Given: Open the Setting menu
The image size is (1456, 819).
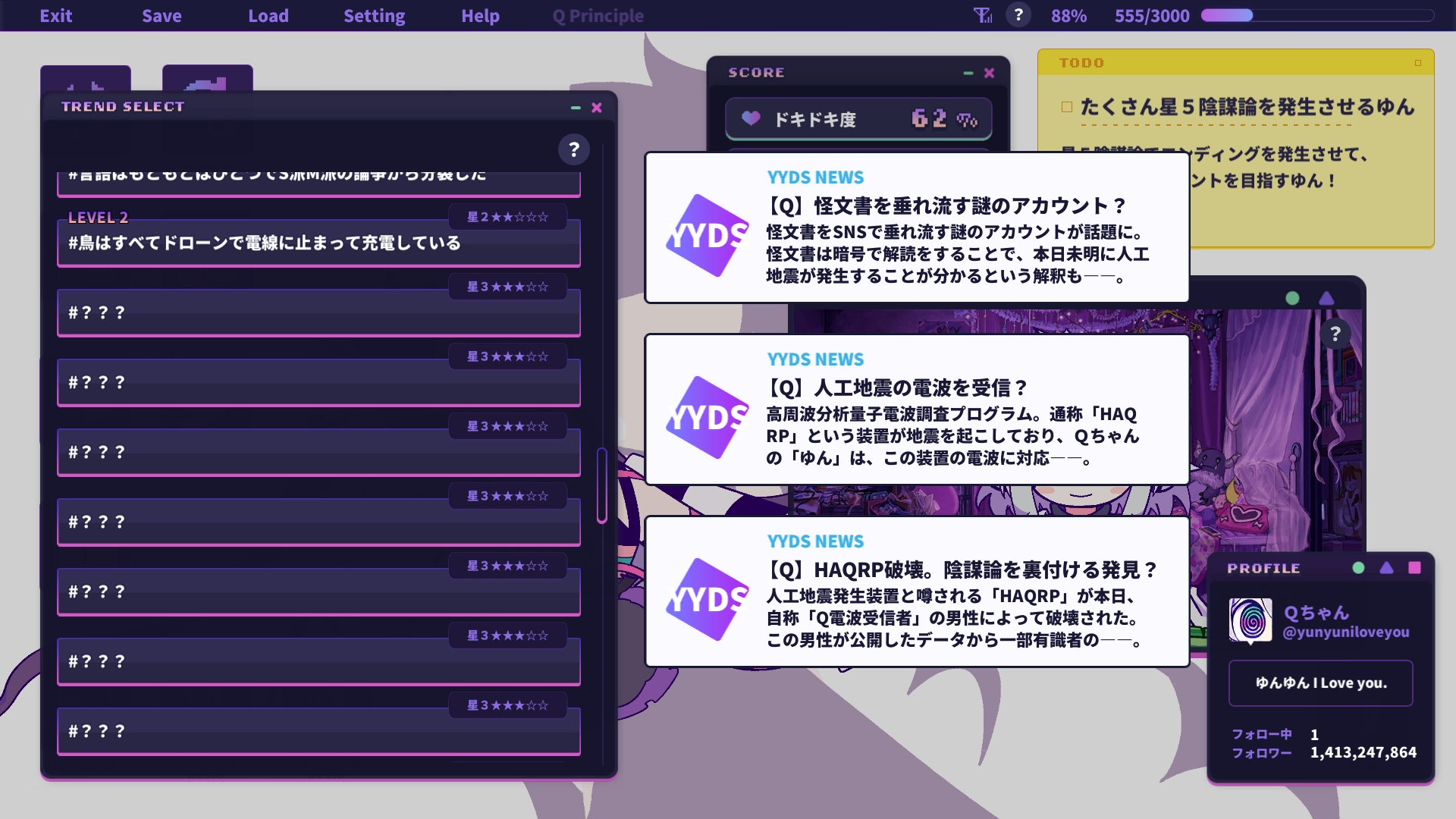Looking at the screenshot, I should [374, 15].
